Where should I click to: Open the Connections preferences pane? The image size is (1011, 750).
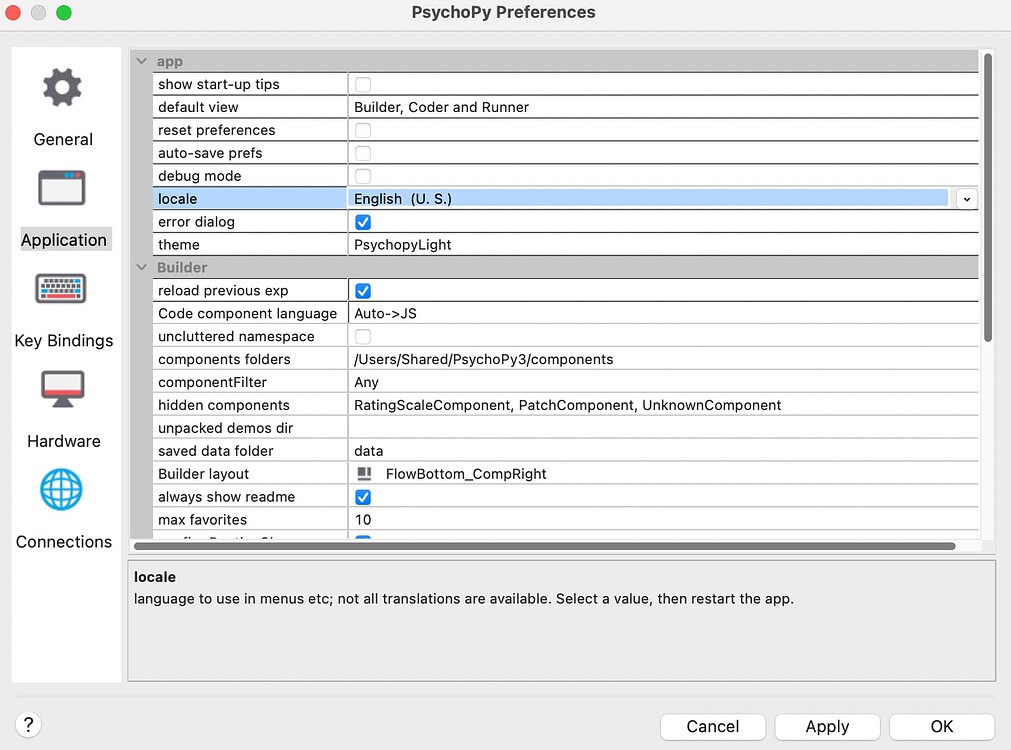coord(63,505)
